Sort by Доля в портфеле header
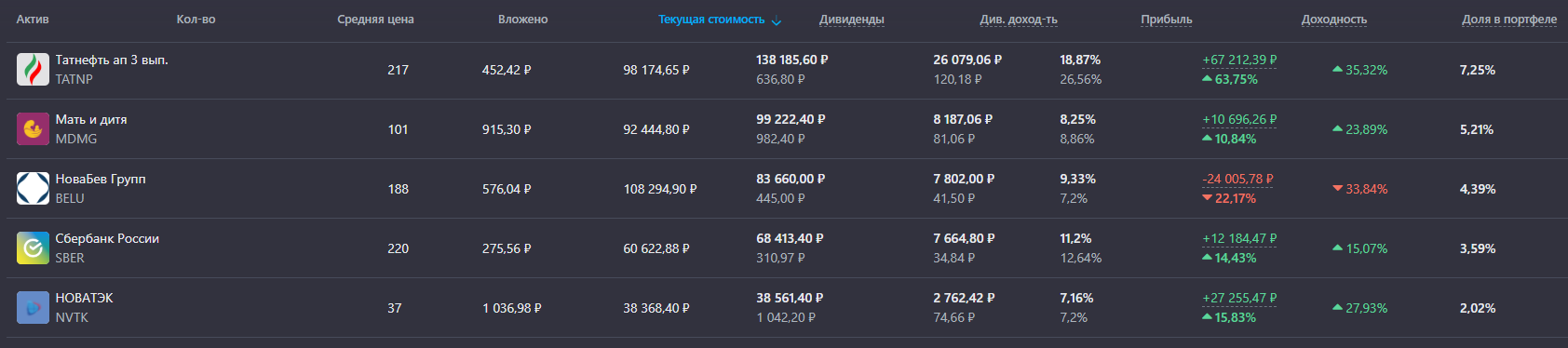 click(1509, 20)
